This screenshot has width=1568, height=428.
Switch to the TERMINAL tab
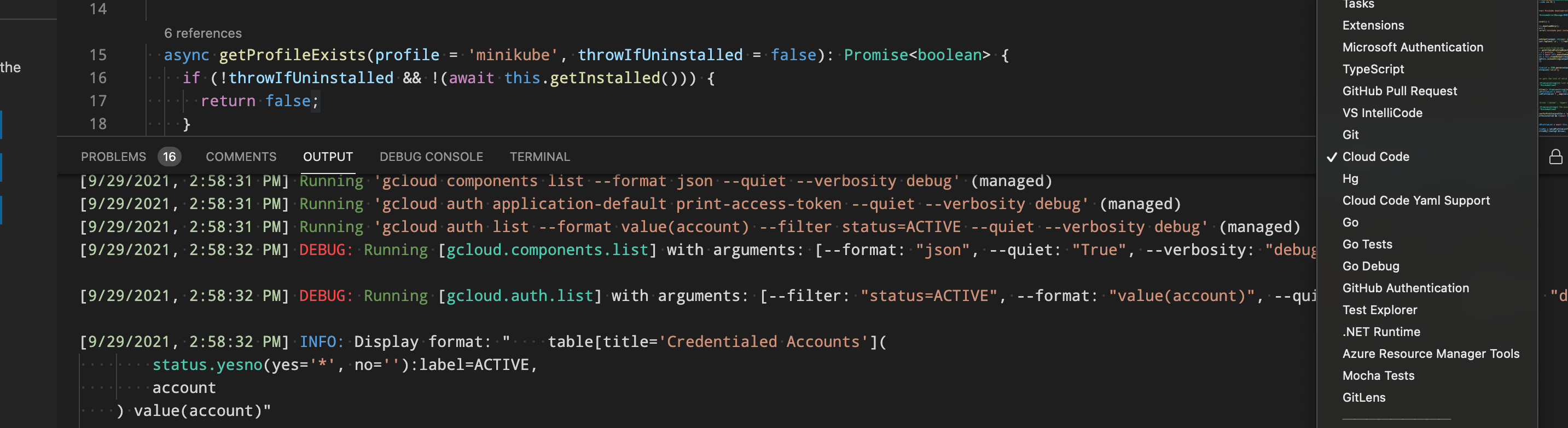pos(539,157)
